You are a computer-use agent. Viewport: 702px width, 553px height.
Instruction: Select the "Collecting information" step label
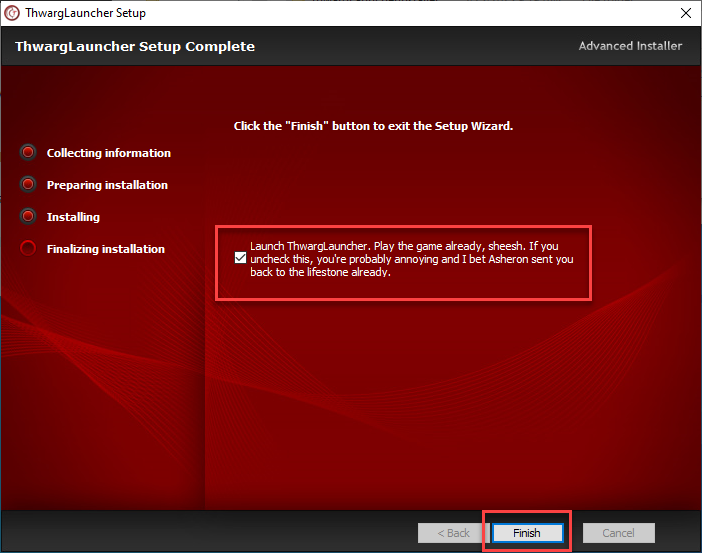(x=108, y=153)
